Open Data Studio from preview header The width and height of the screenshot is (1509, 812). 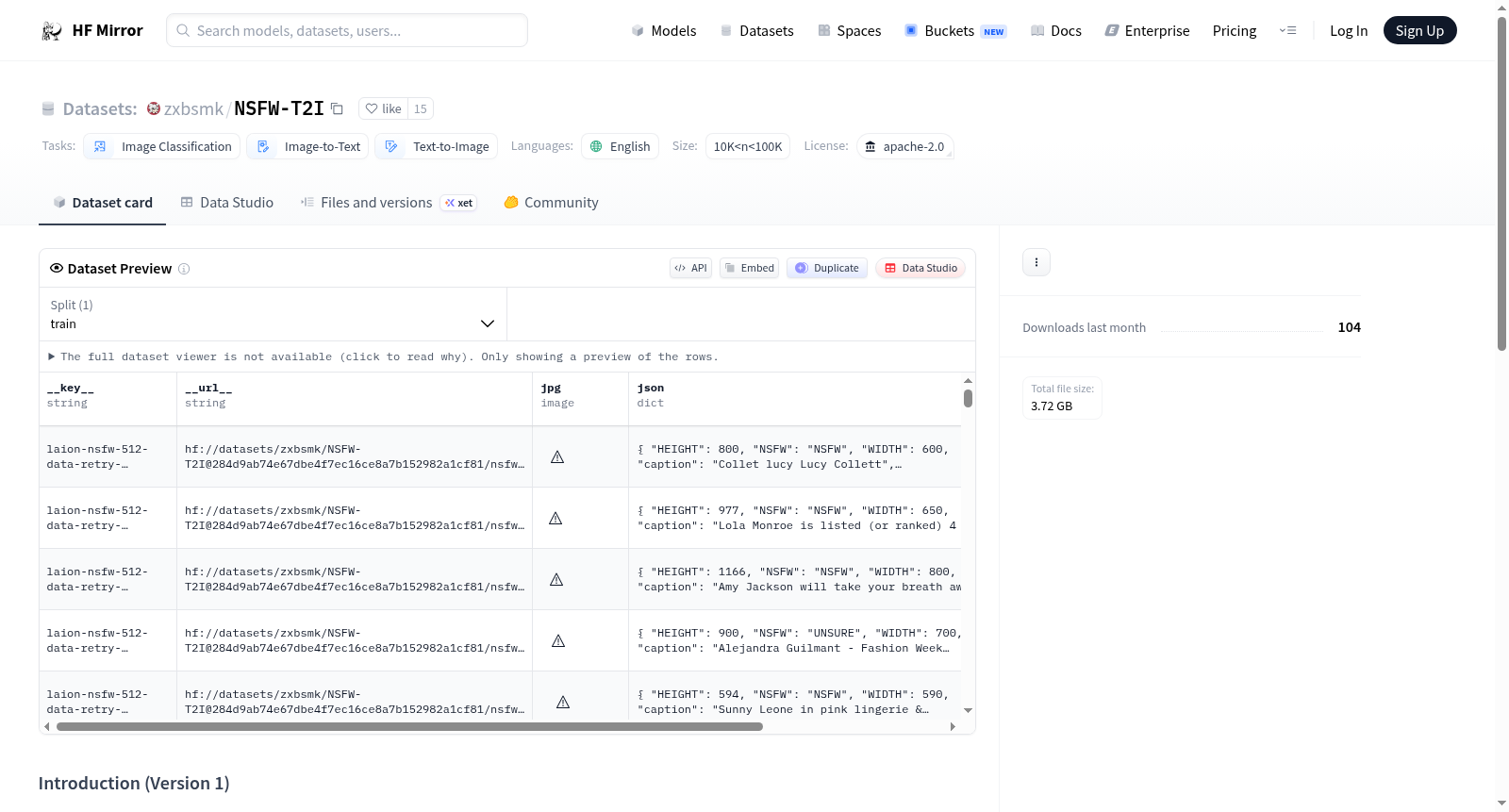[x=920, y=268]
